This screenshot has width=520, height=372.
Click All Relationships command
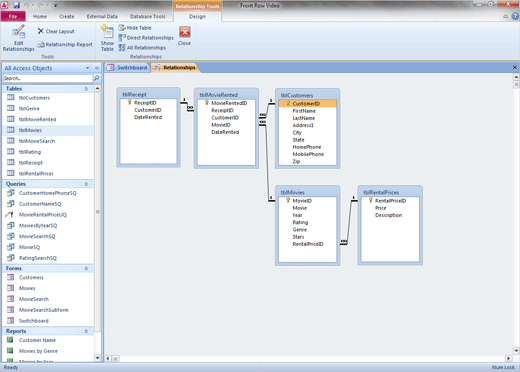142,48
